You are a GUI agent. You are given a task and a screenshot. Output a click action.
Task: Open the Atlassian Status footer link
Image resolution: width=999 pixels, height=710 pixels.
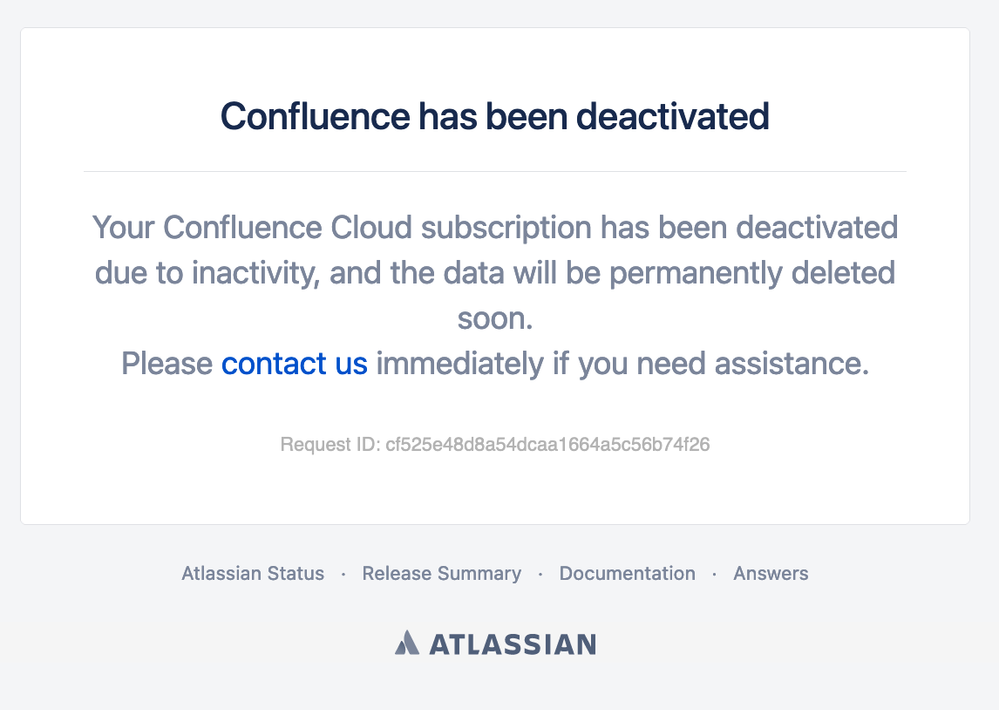coord(253,574)
